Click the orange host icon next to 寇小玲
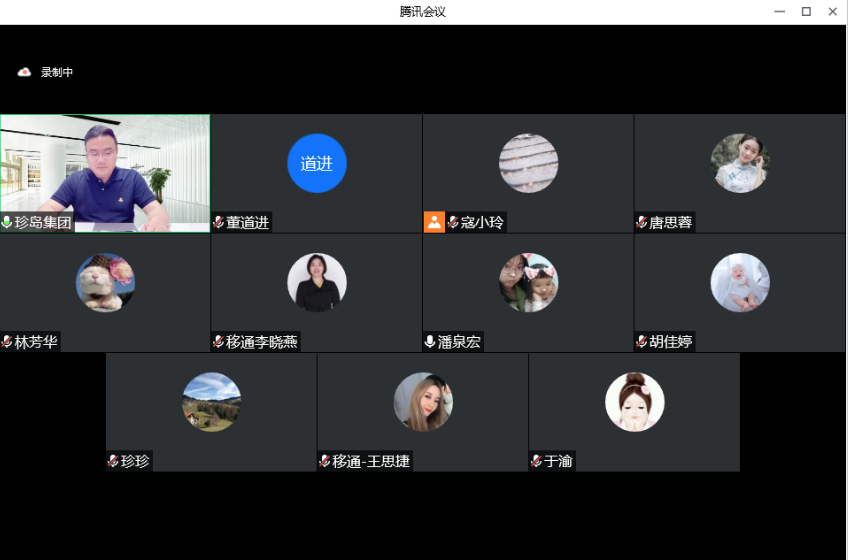848x560 pixels. coord(434,222)
